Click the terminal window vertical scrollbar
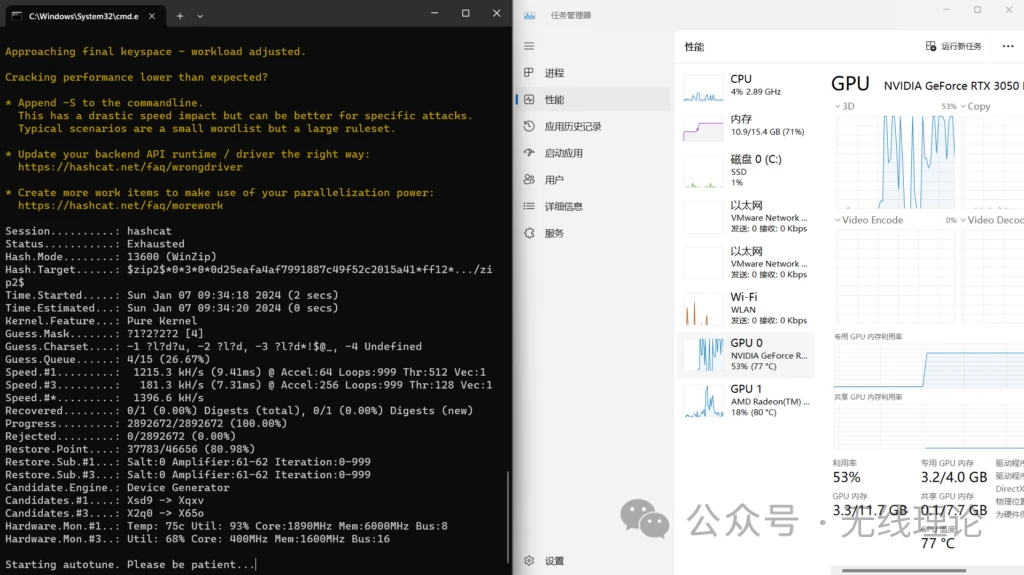 pyautogui.click(x=508, y=516)
